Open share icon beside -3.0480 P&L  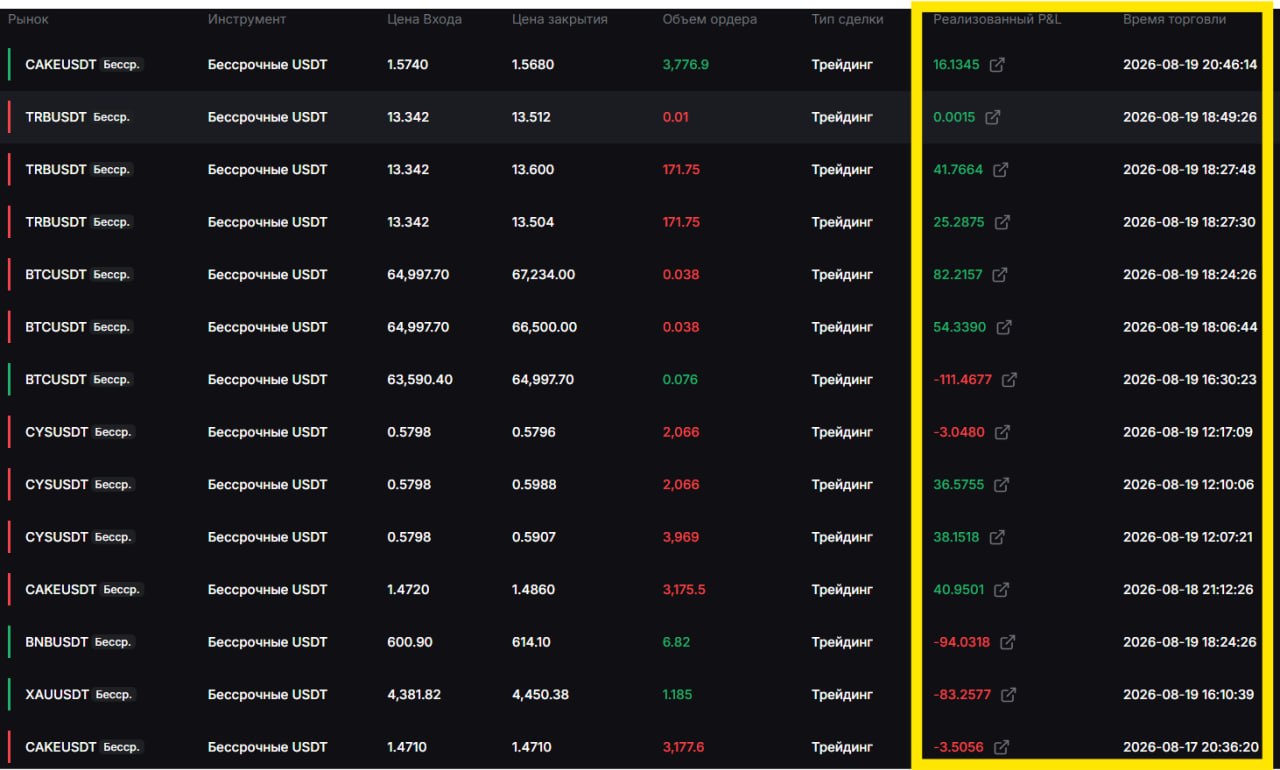tap(1002, 432)
